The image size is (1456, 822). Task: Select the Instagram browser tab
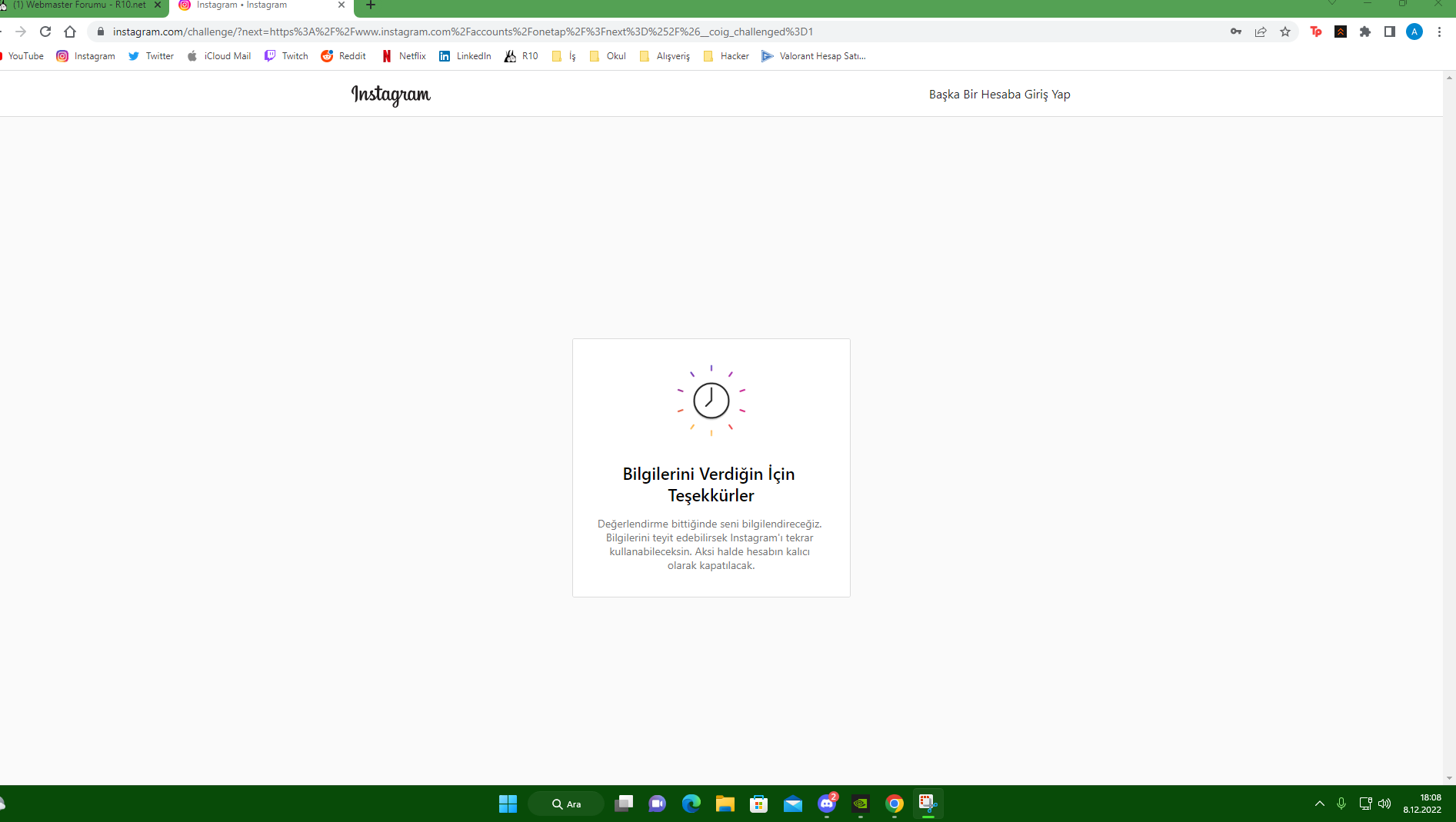click(262, 5)
